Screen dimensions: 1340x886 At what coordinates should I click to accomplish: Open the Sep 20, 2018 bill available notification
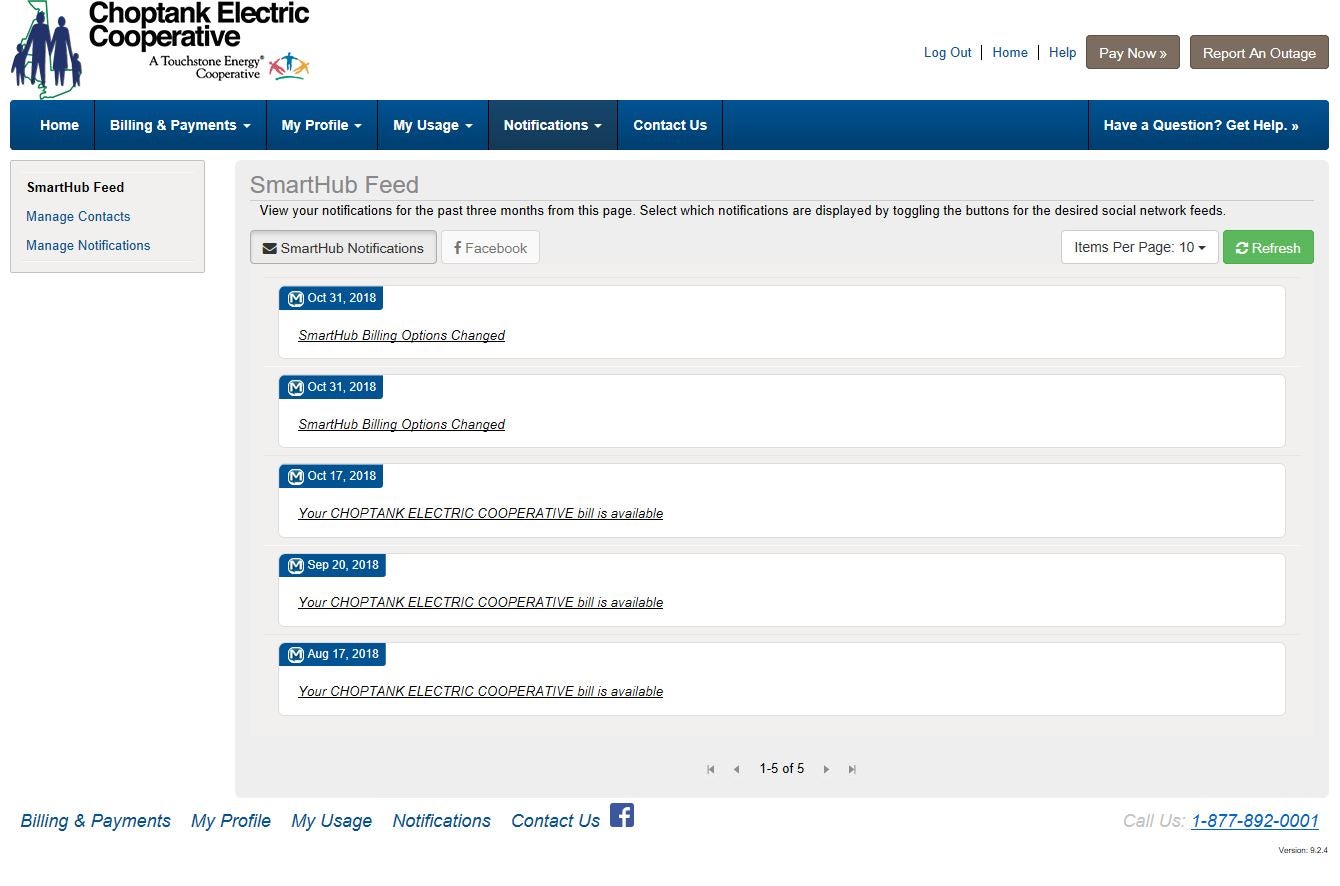(x=480, y=602)
